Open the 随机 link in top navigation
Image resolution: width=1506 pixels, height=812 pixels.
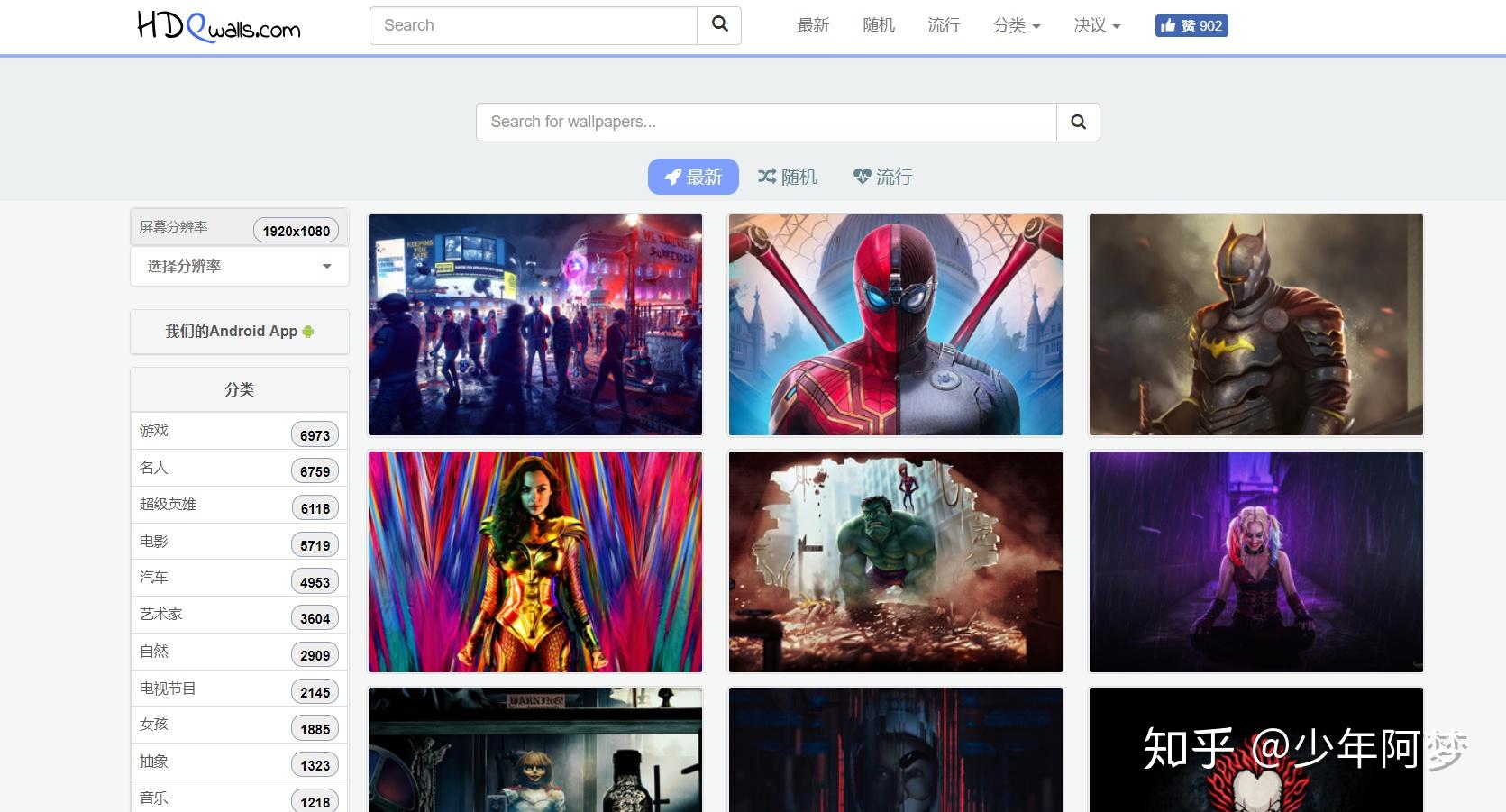coord(879,25)
